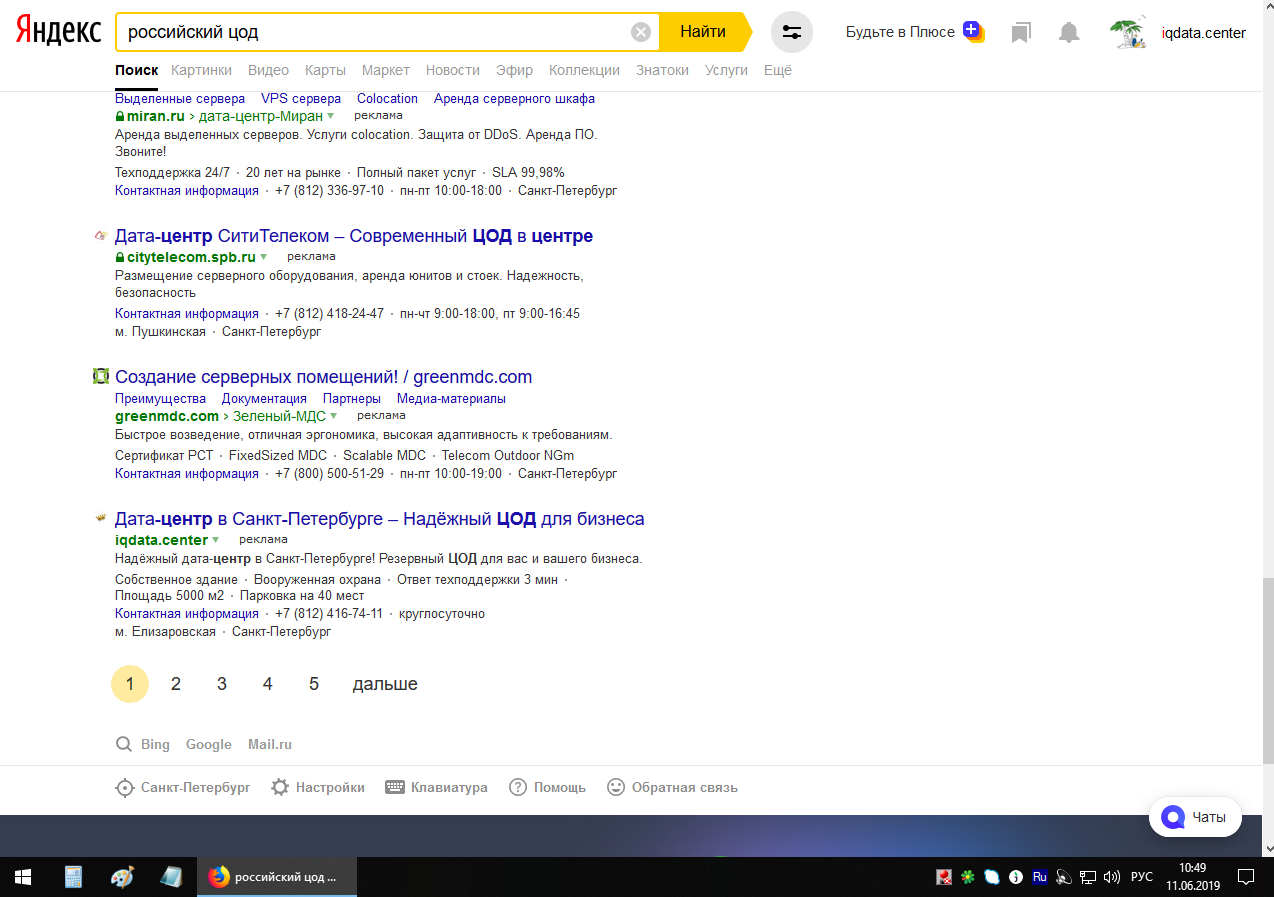Open the Windows Start menu
This screenshot has height=897, width=1274.
[23, 877]
